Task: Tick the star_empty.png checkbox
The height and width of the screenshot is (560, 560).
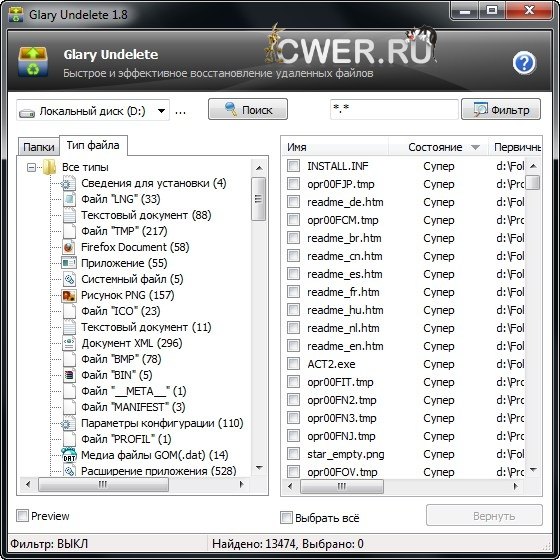Action: click(294, 454)
